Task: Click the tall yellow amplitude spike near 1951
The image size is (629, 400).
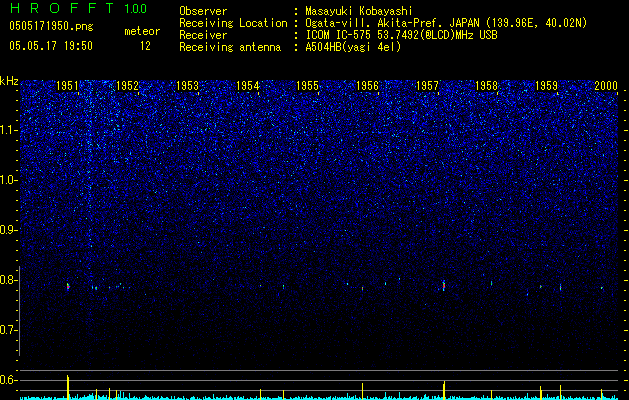Action: click(x=68, y=387)
